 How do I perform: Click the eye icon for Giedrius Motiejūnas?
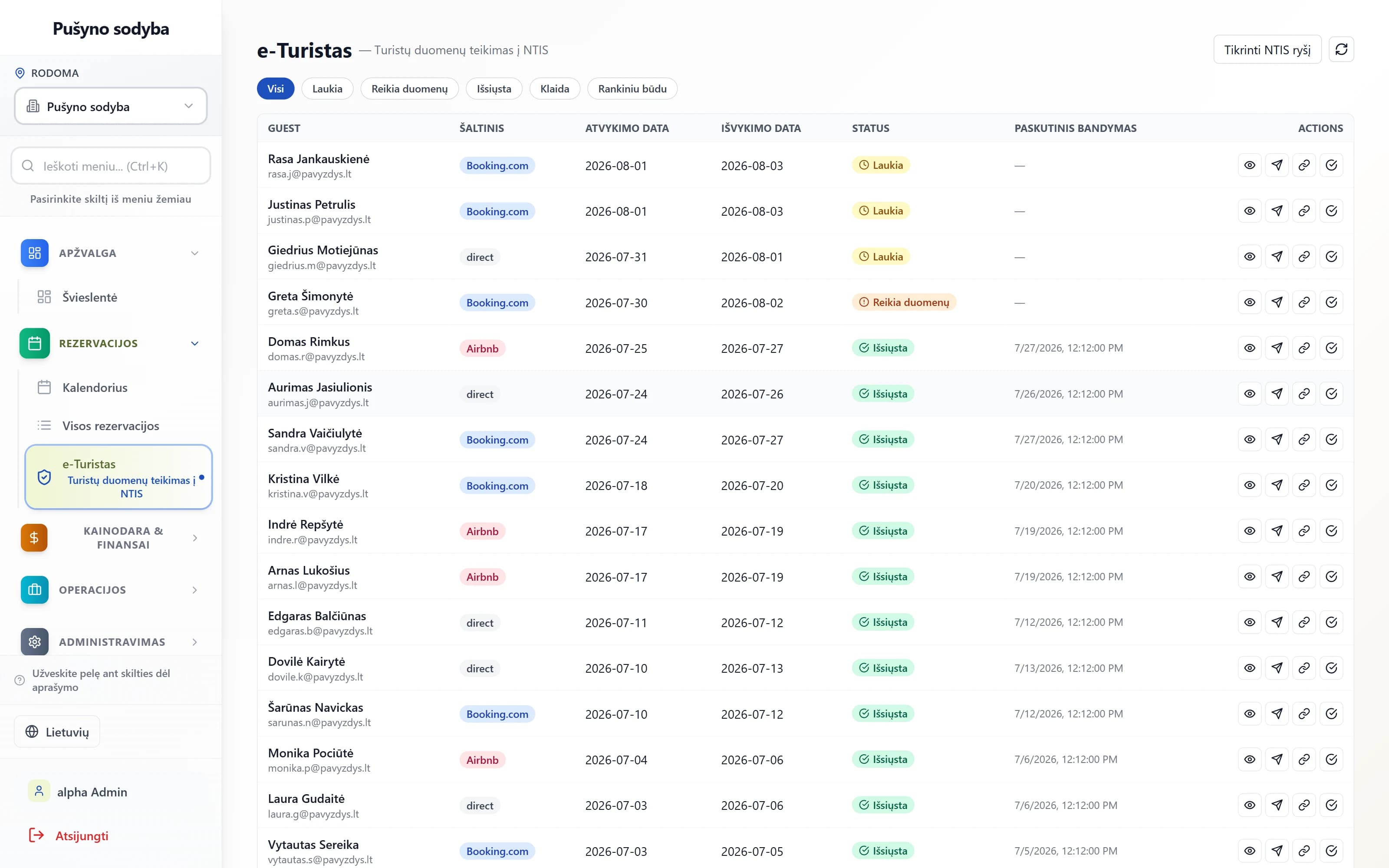click(x=1250, y=256)
